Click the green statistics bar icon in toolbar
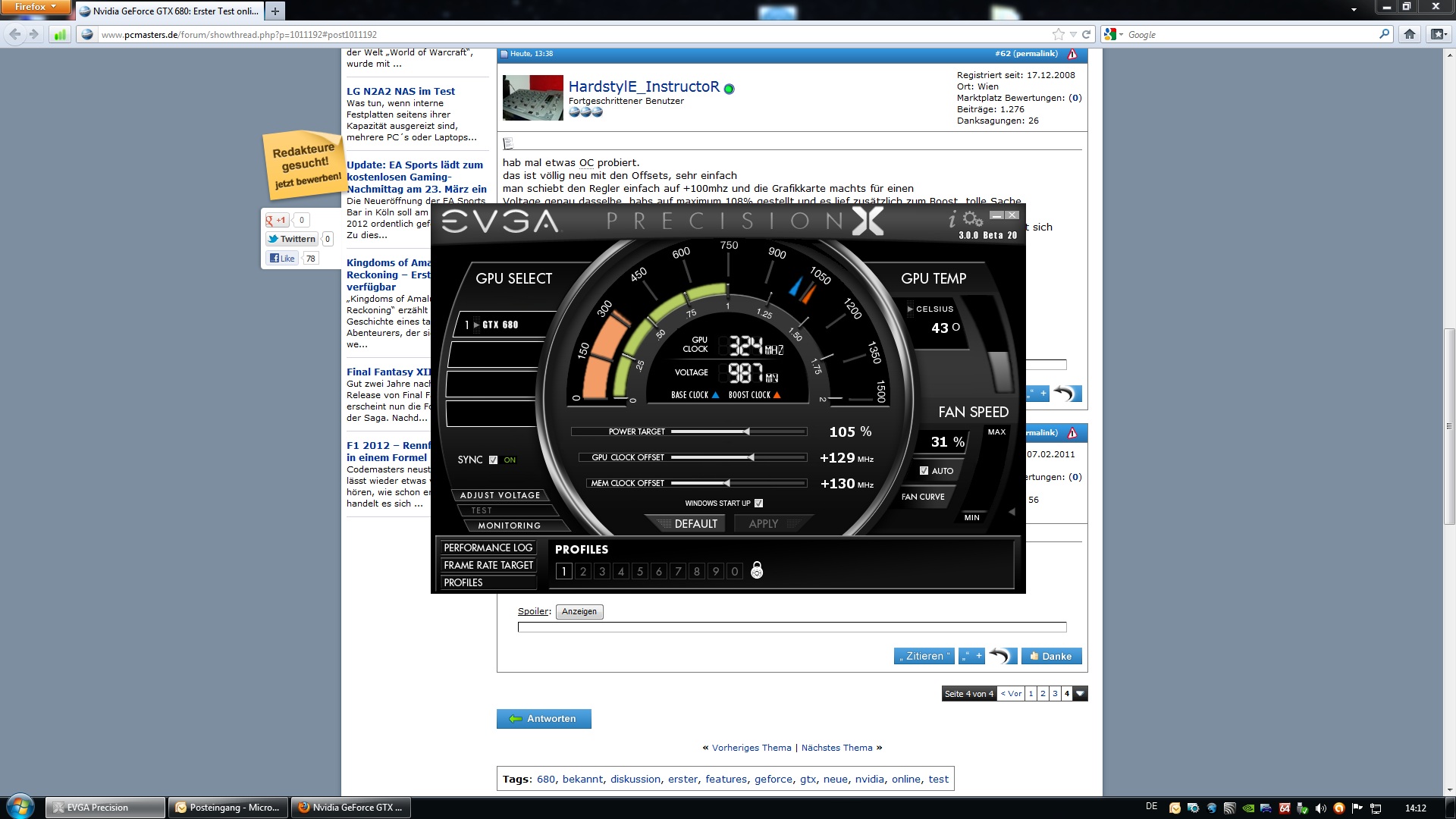 click(x=60, y=34)
